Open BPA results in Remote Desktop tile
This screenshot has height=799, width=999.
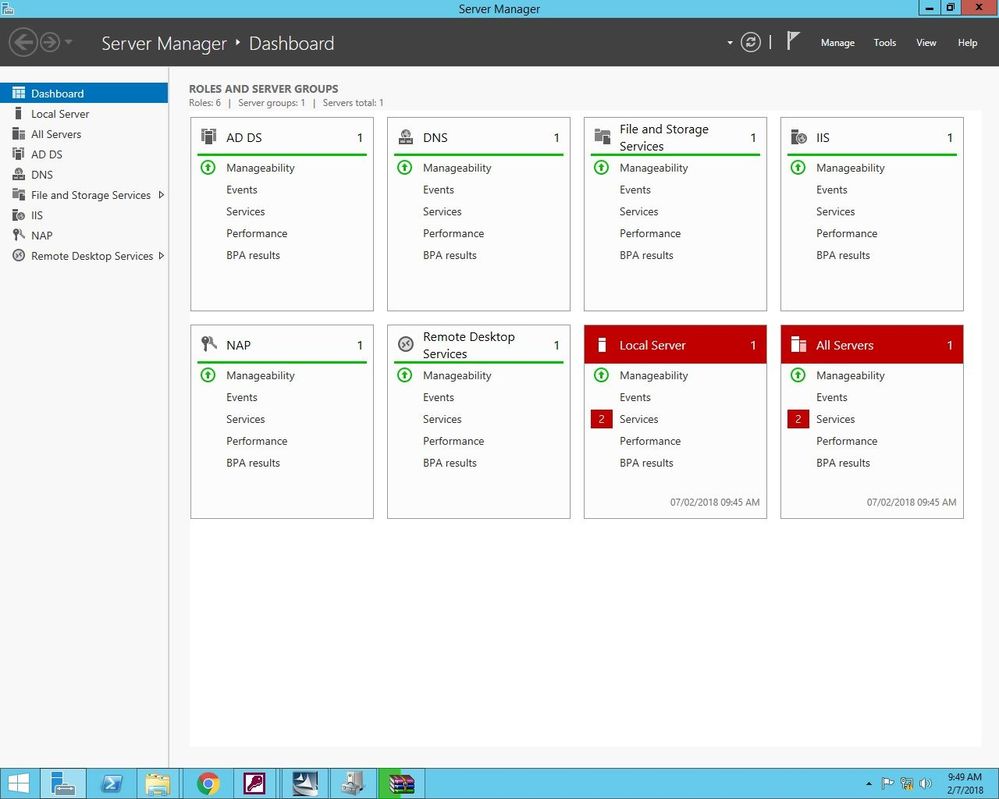[450, 463]
